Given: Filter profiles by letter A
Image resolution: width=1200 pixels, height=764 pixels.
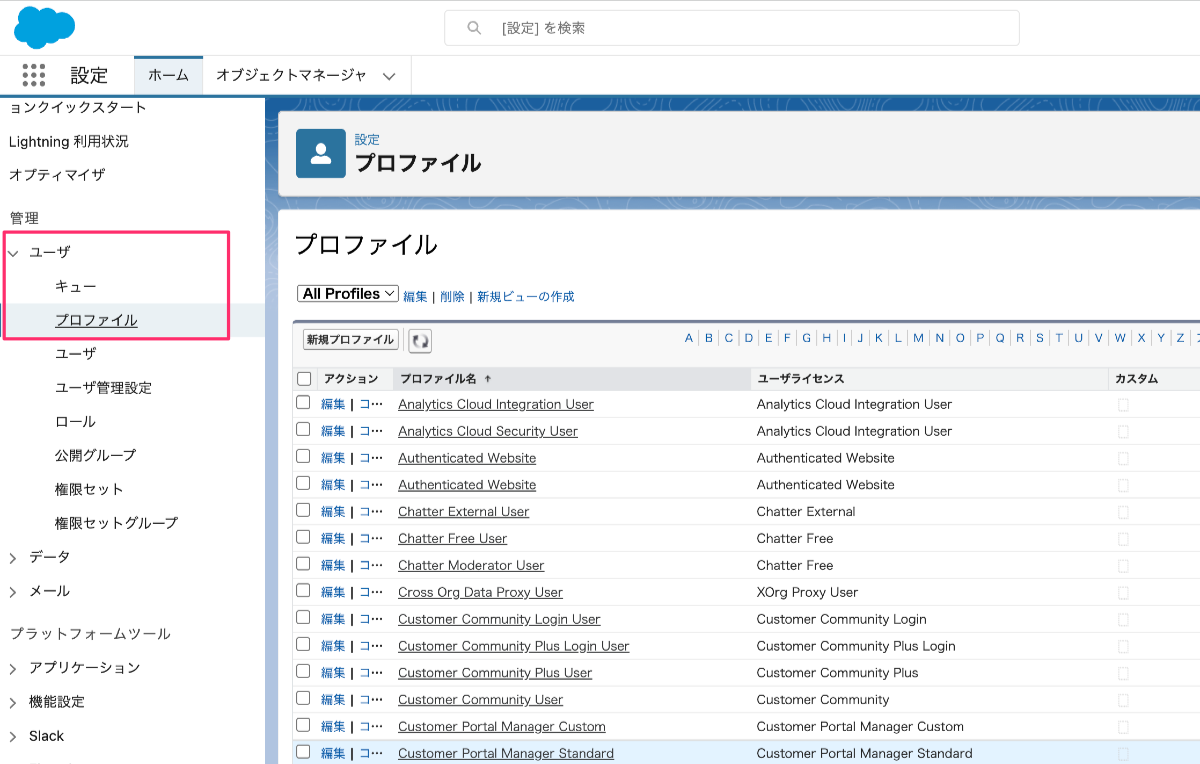Looking at the screenshot, I should [689, 338].
